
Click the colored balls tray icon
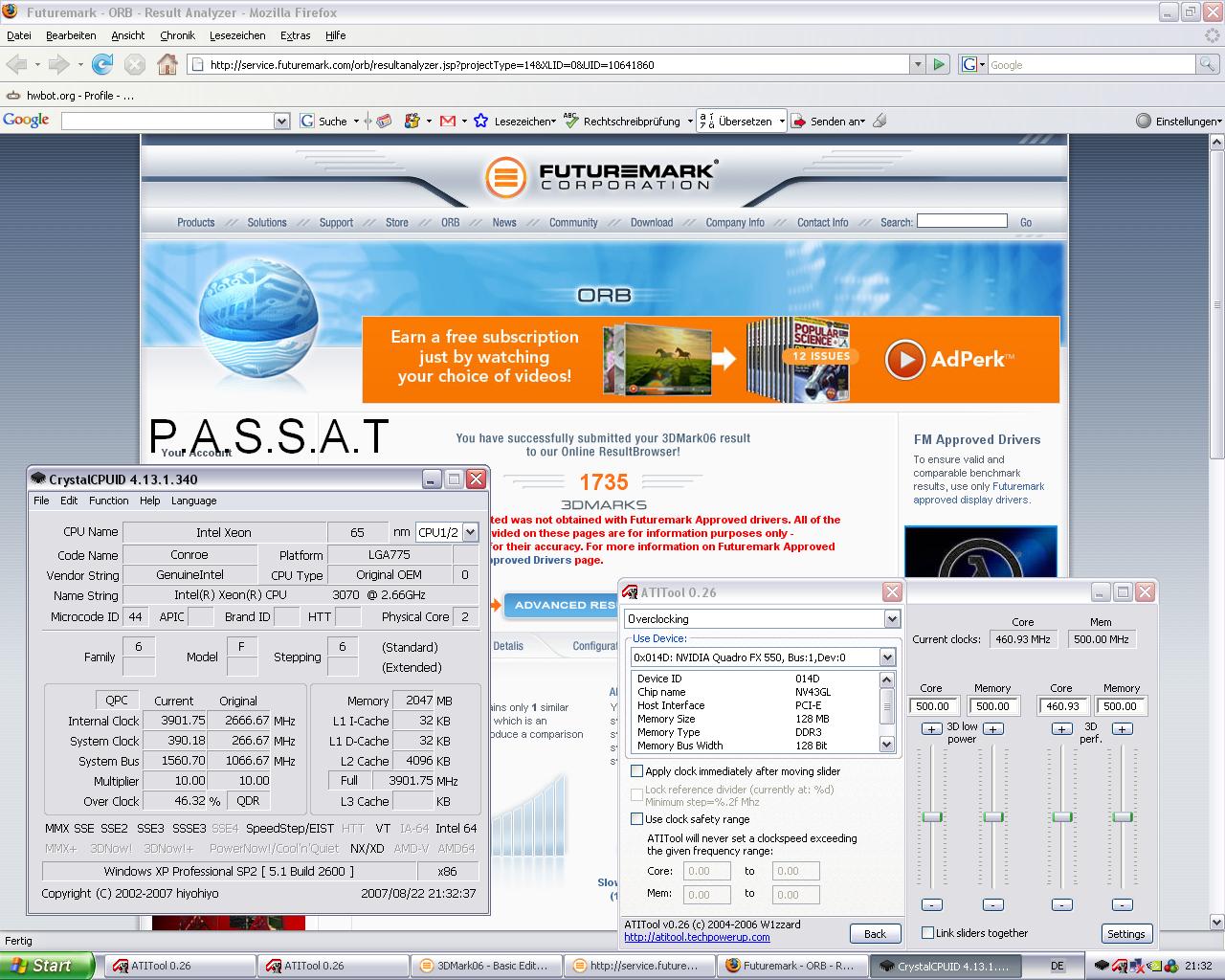(1171, 965)
